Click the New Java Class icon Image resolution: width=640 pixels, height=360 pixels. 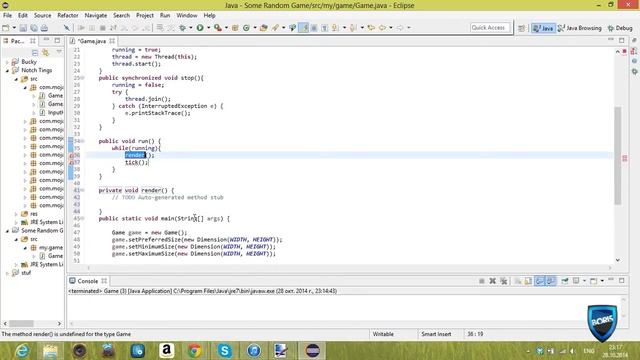click(x=246, y=28)
